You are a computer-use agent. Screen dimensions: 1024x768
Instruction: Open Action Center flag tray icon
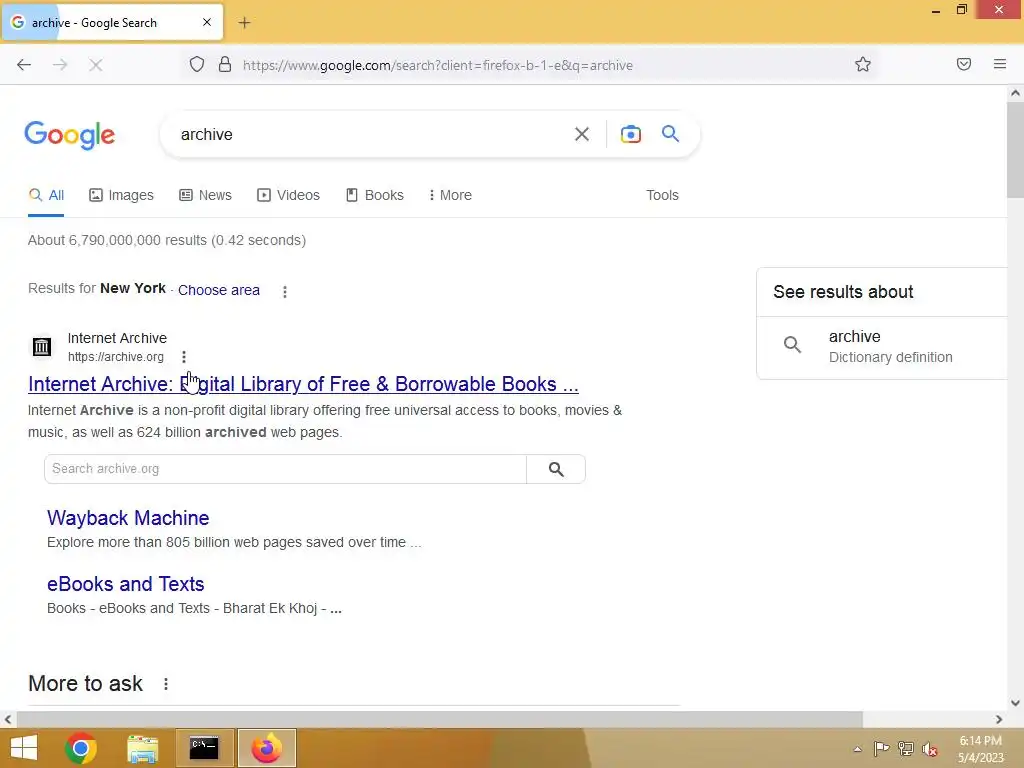coord(881,749)
